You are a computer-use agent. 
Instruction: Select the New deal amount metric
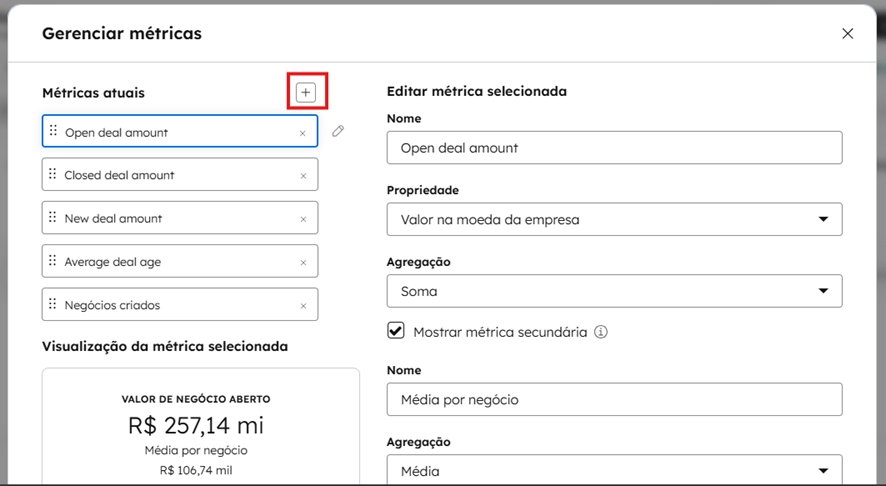(x=170, y=218)
